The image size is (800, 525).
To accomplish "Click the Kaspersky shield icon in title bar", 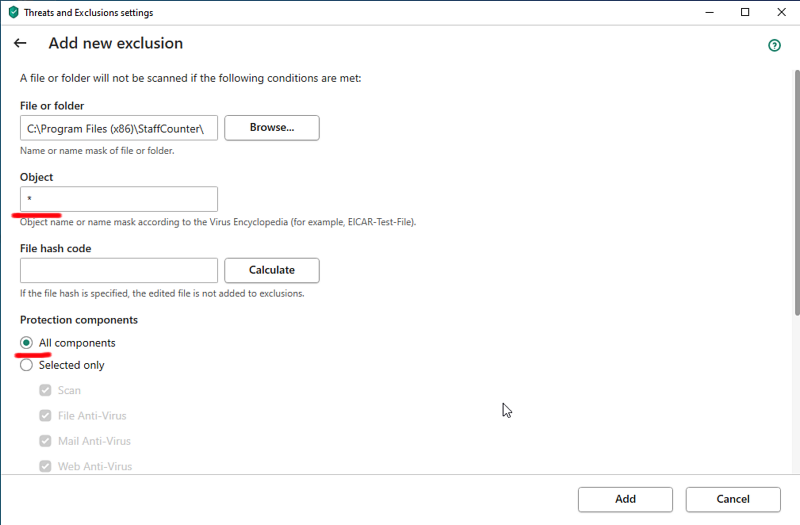I will point(14,12).
